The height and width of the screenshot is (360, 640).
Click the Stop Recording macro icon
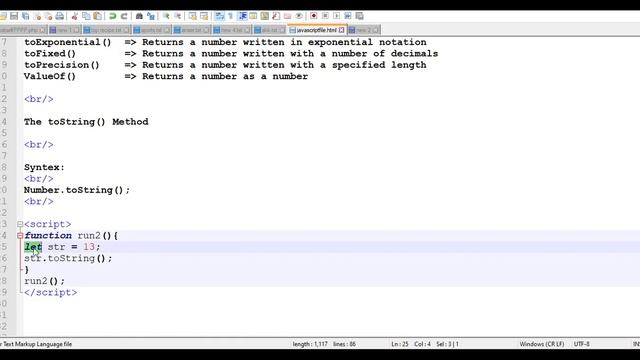tap(325, 16)
